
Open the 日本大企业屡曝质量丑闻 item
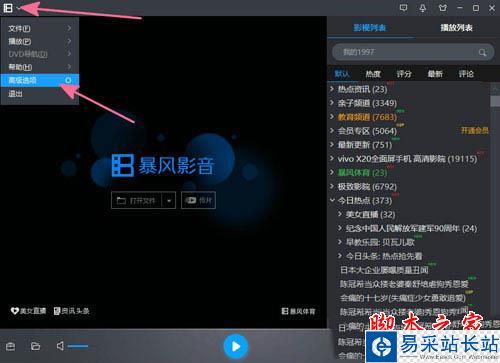[384, 270]
